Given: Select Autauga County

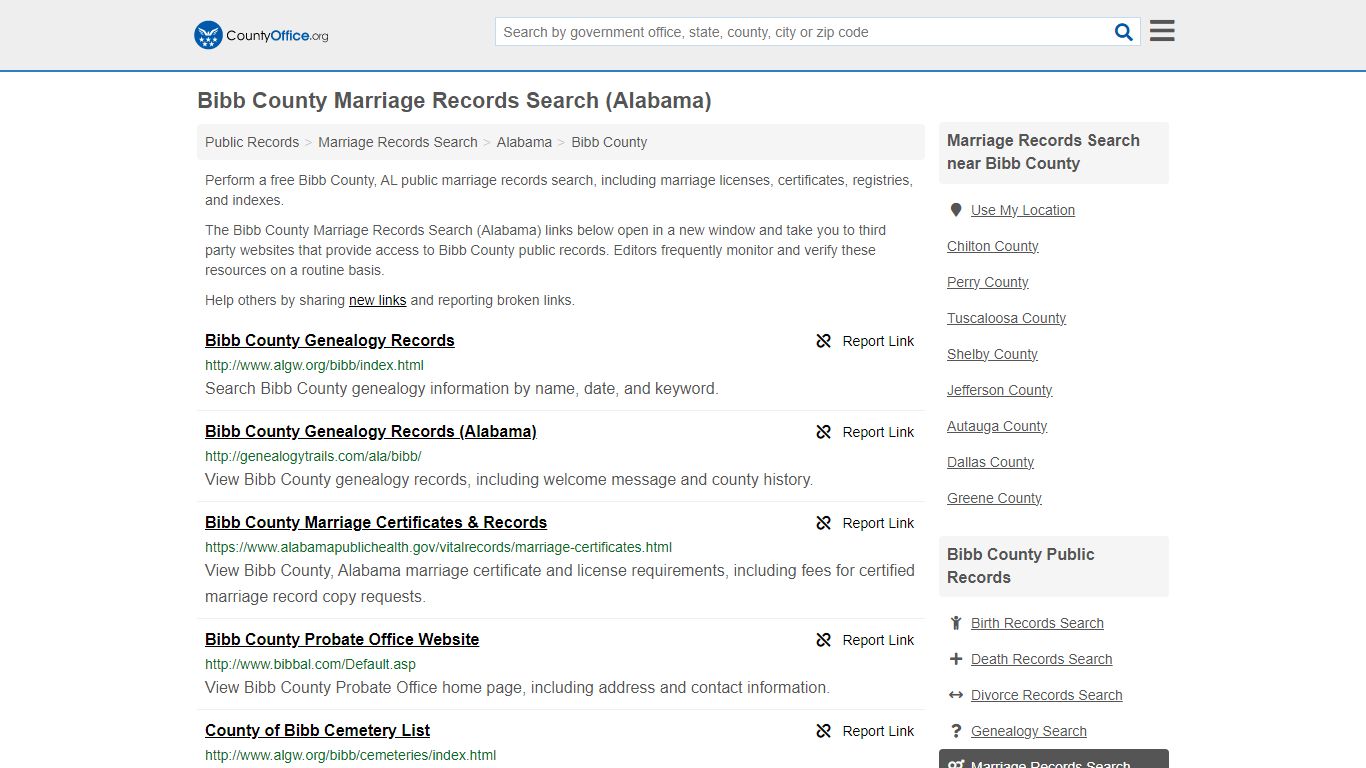Looking at the screenshot, I should click(997, 426).
